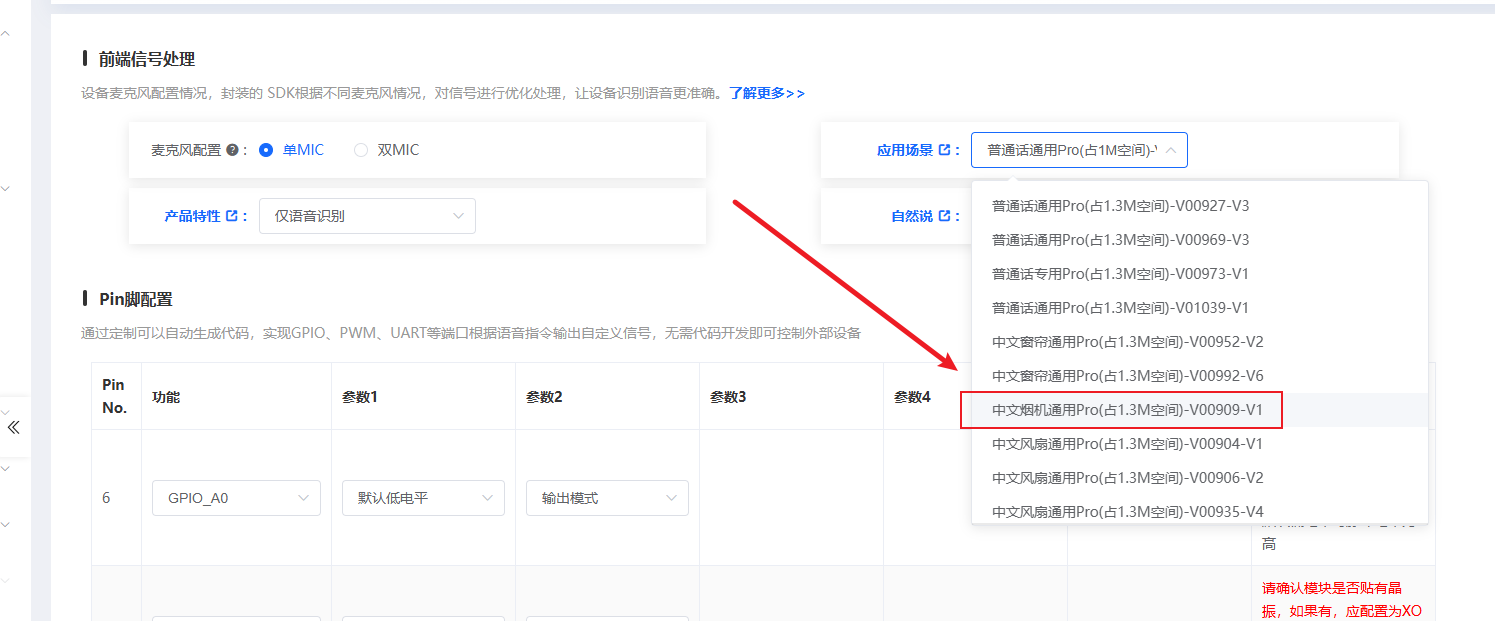Click external link icon next to 应用场景
1495x621 pixels.
(x=944, y=150)
